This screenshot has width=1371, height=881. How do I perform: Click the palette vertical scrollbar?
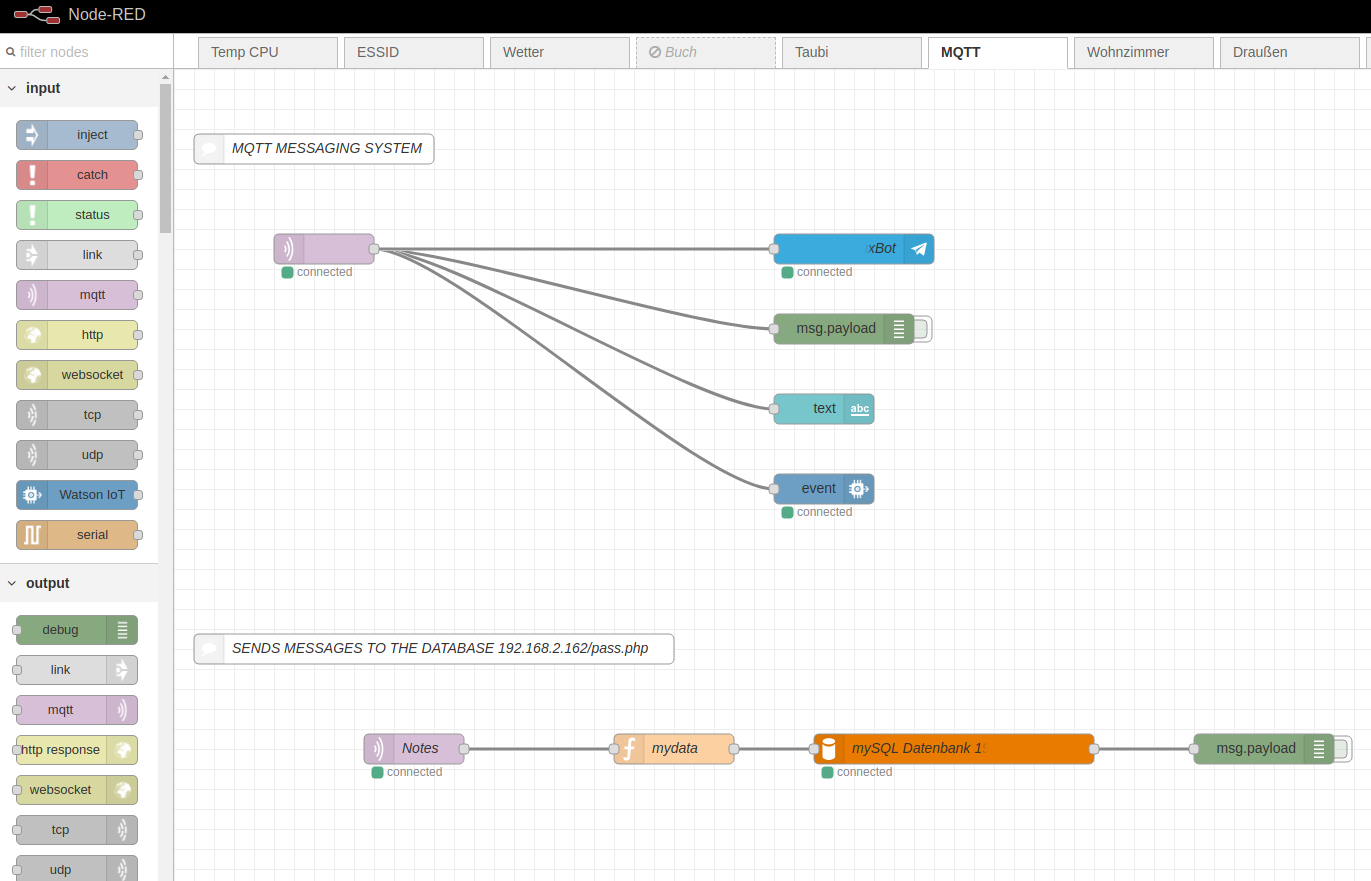coord(166,160)
